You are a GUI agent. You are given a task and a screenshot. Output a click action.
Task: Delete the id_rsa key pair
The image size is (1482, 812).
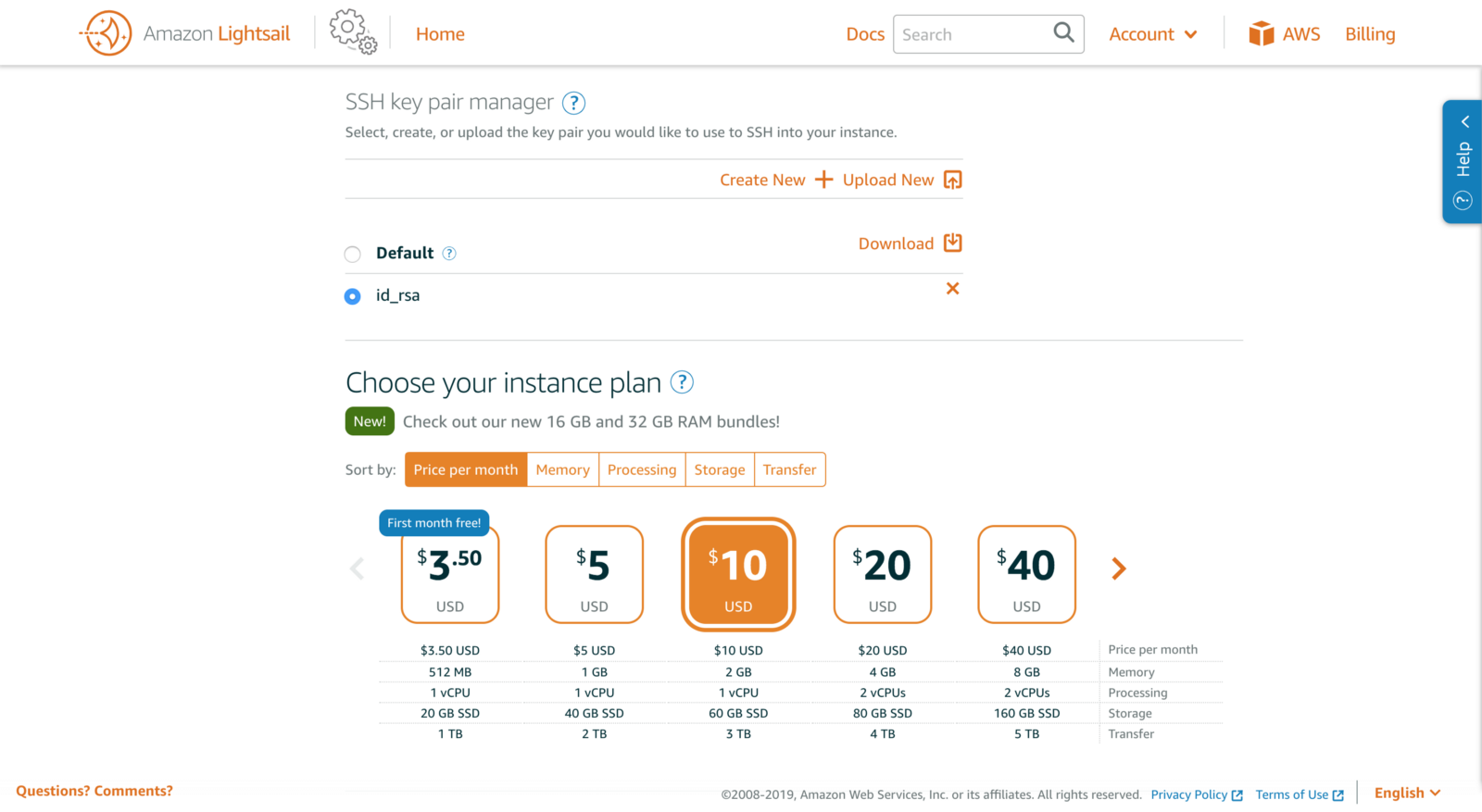(x=952, y=289)
